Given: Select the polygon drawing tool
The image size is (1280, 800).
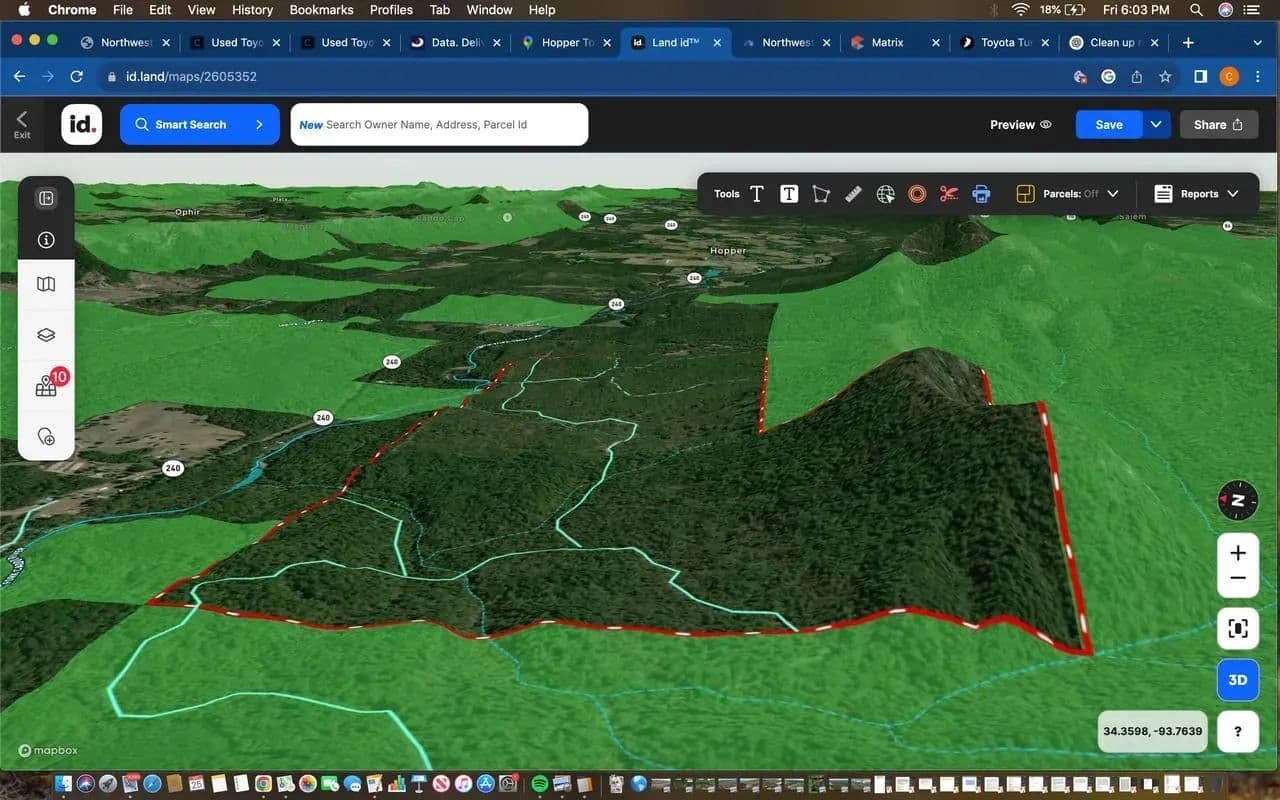Looking at the screenshot, I should (x=821, y=194).
